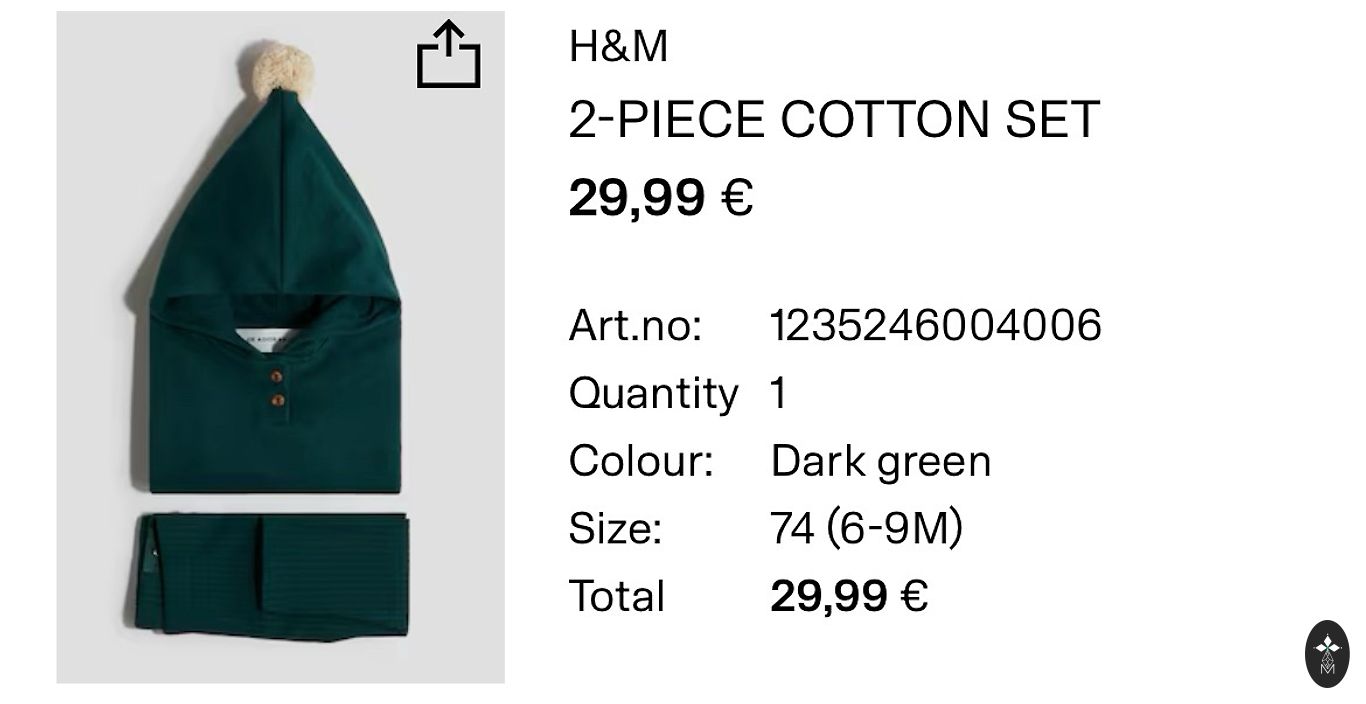Click the brown buttons on the top
Image resolution: width=1366 pixels, height=704 pixels.
tap(277, 388)
